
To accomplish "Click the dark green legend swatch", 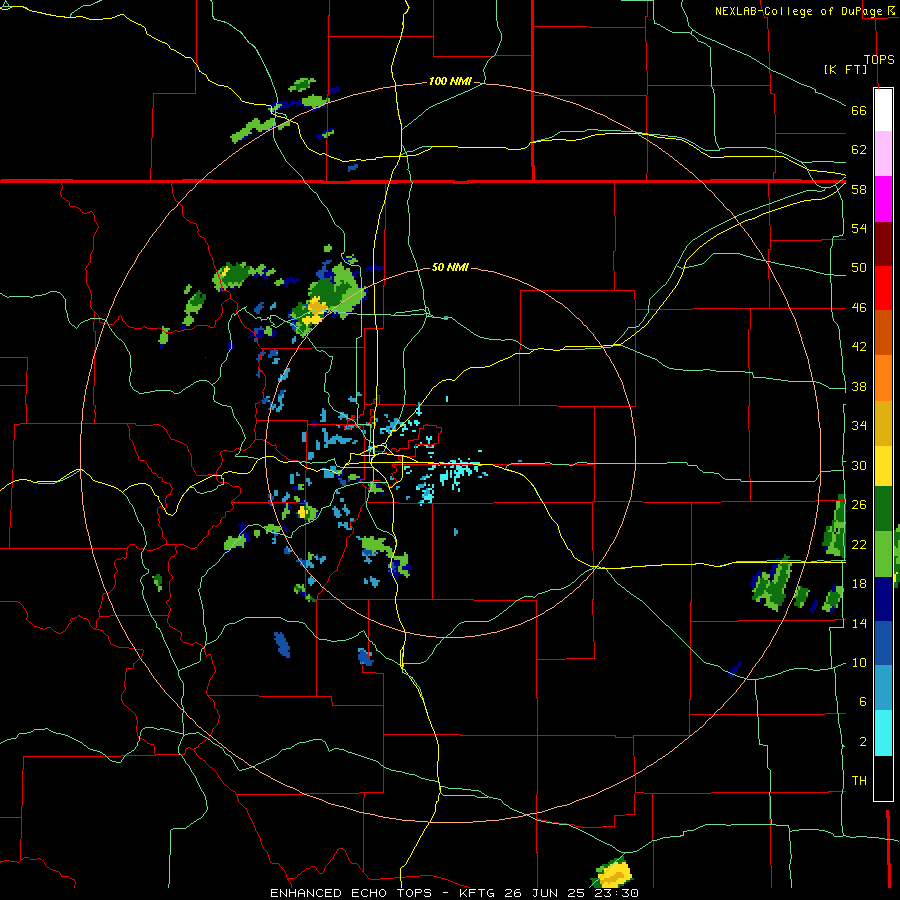I will pos(883,509).
